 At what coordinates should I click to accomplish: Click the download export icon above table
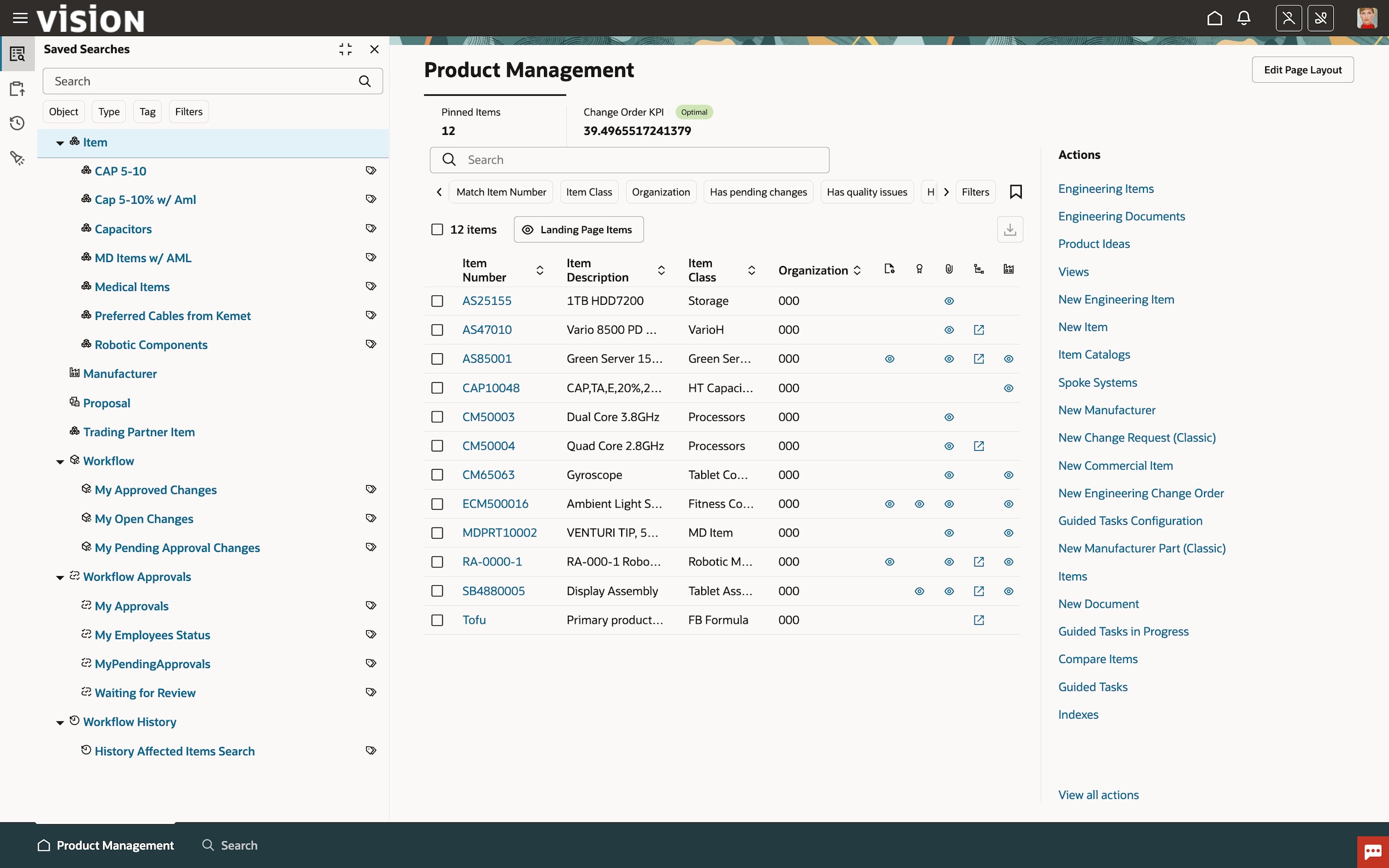1010,229
